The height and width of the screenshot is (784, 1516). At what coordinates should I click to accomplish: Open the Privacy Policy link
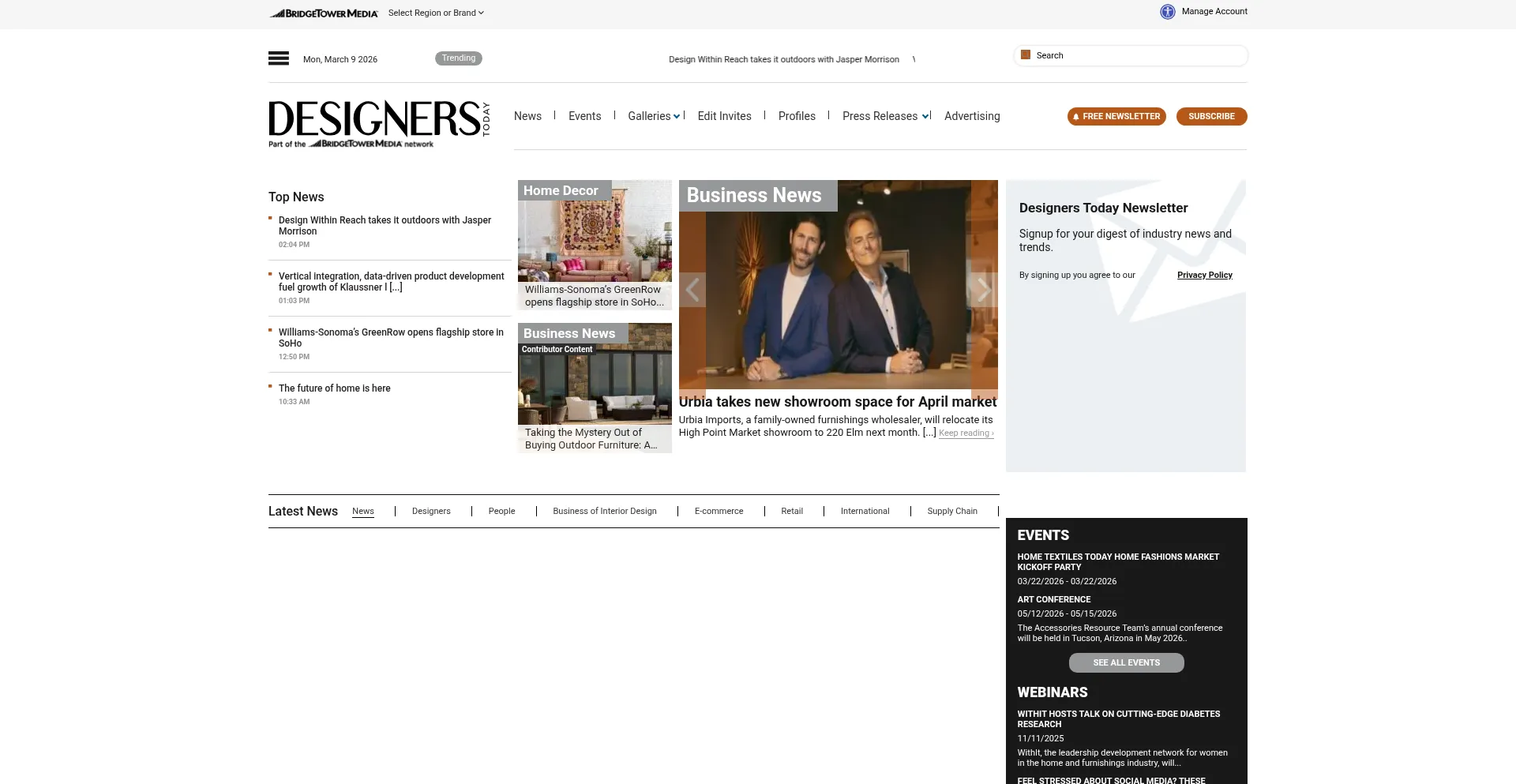pyautogui.click(x=1204, y=275)
